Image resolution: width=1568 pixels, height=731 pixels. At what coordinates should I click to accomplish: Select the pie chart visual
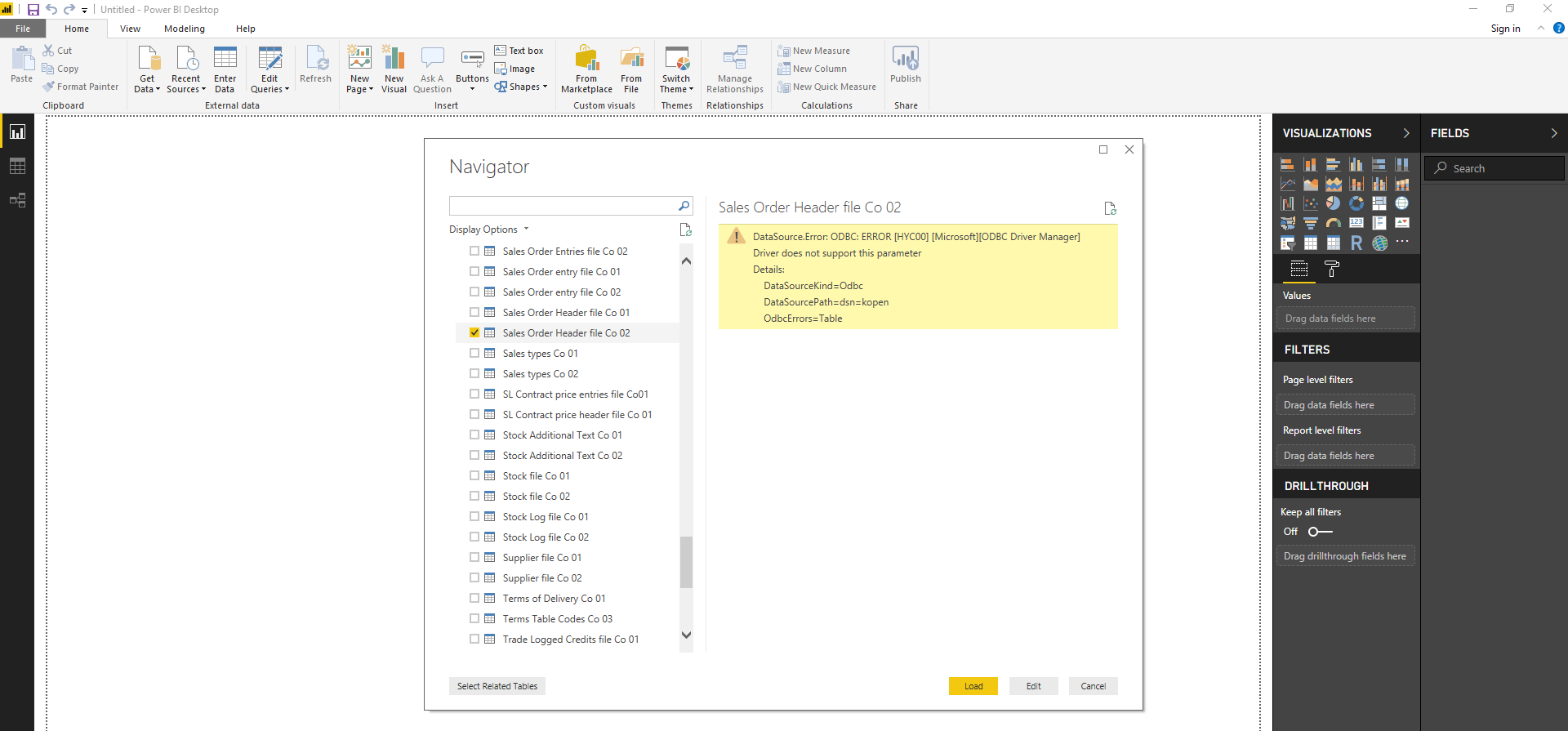pyautogui.click(x=1333, y=203)
